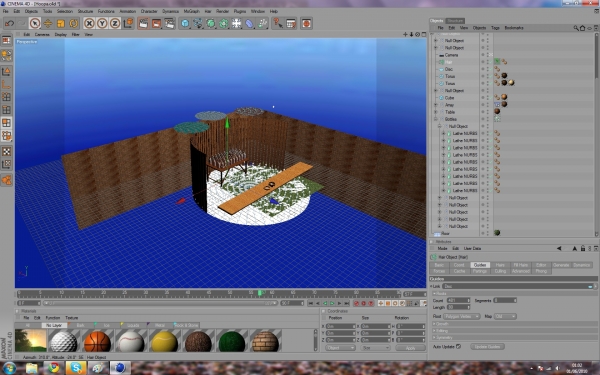Render the active view with the clapperboard icon
The width and height of the screenshot is (600, 375).
(x=143, y=23)
